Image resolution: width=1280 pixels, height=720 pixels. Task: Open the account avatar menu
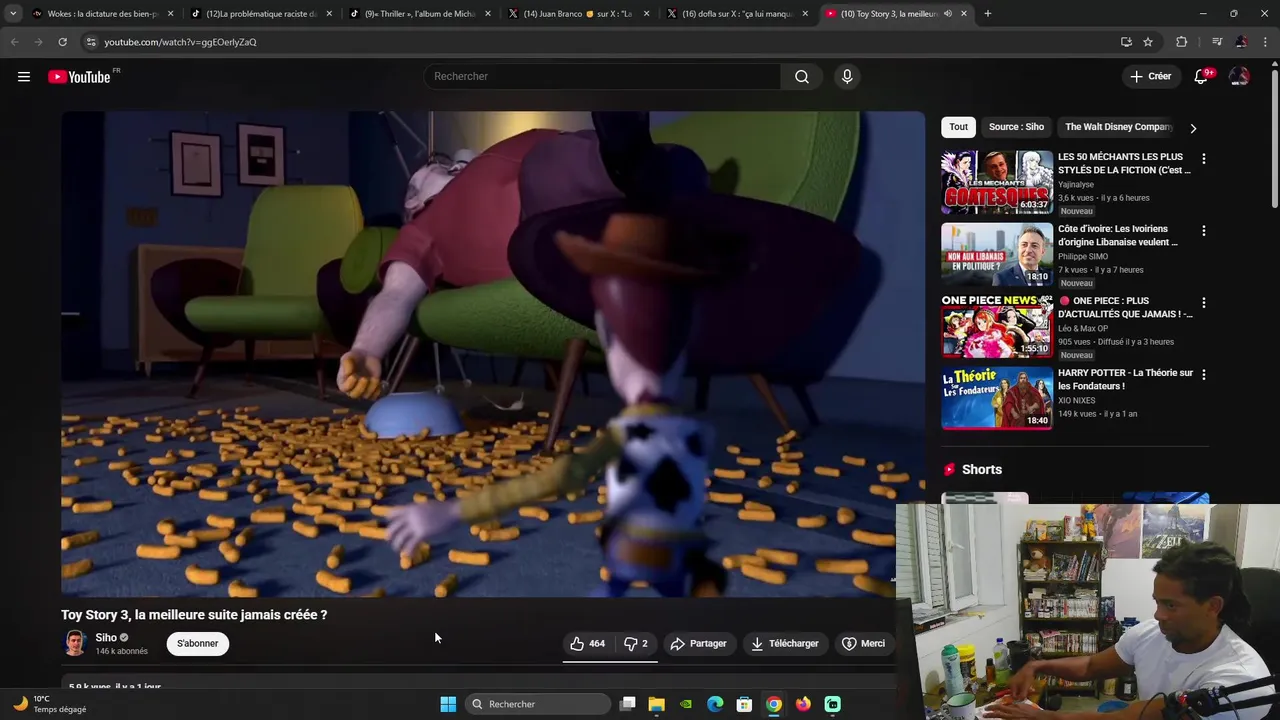[1239, 77]
